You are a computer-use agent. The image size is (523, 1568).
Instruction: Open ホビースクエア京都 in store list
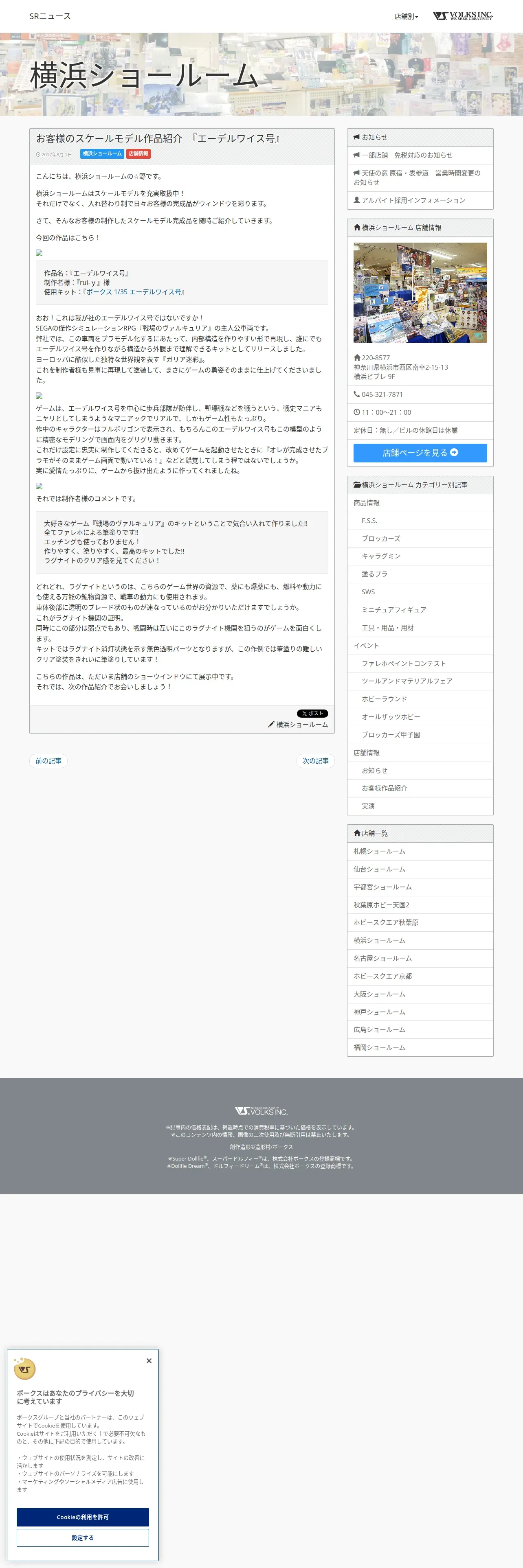[x=420, y=977]
